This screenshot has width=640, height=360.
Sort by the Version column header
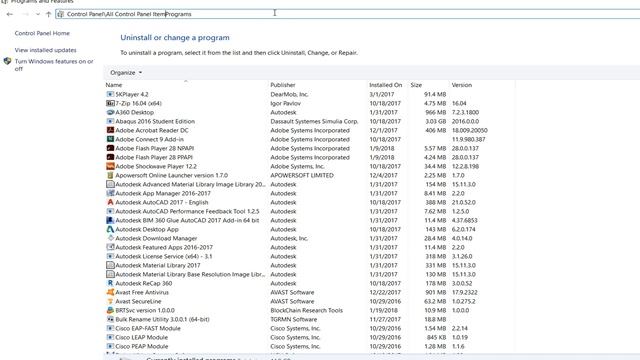tap(462, 85)
